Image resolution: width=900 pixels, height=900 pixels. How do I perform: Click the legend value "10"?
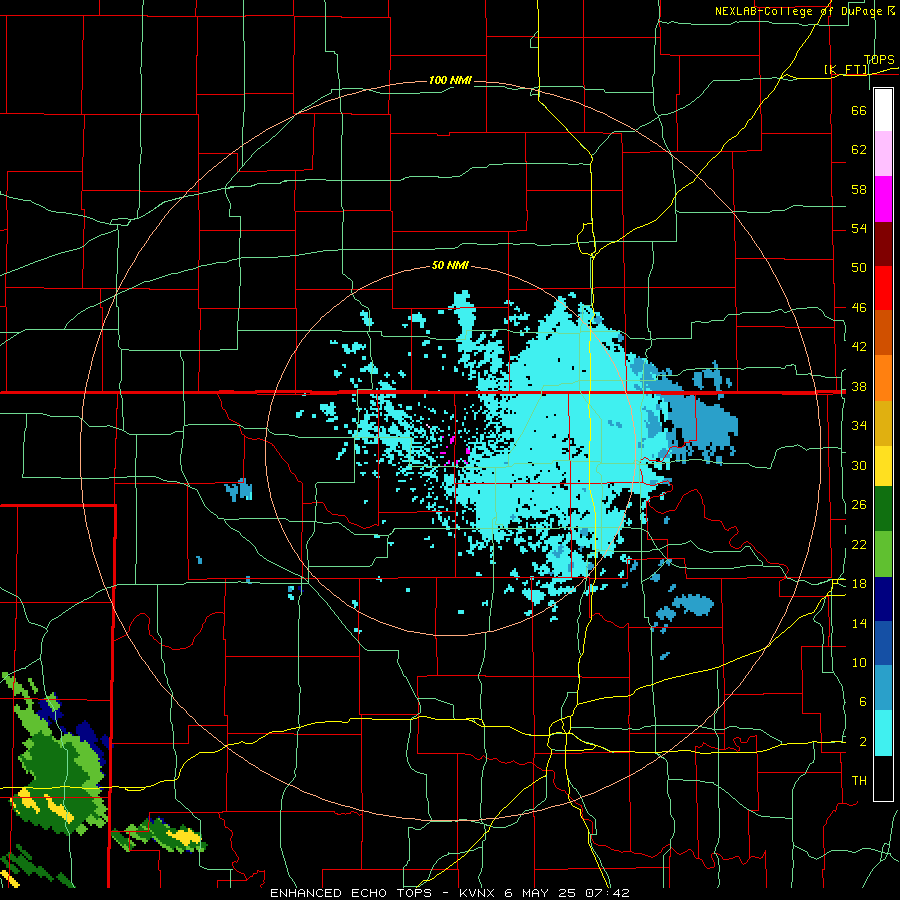[859, 663]
